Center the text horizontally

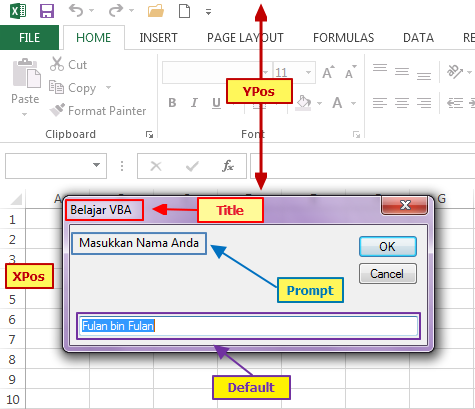[402, 103]
